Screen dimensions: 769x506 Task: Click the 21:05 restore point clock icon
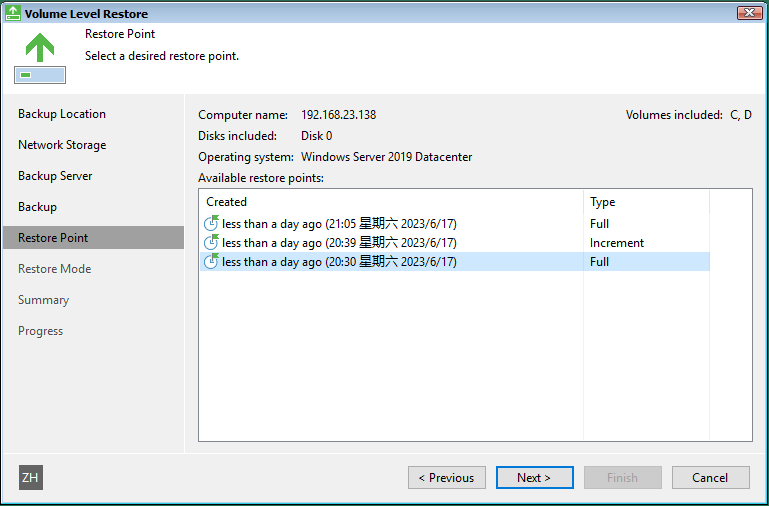[x=211, y=223]
